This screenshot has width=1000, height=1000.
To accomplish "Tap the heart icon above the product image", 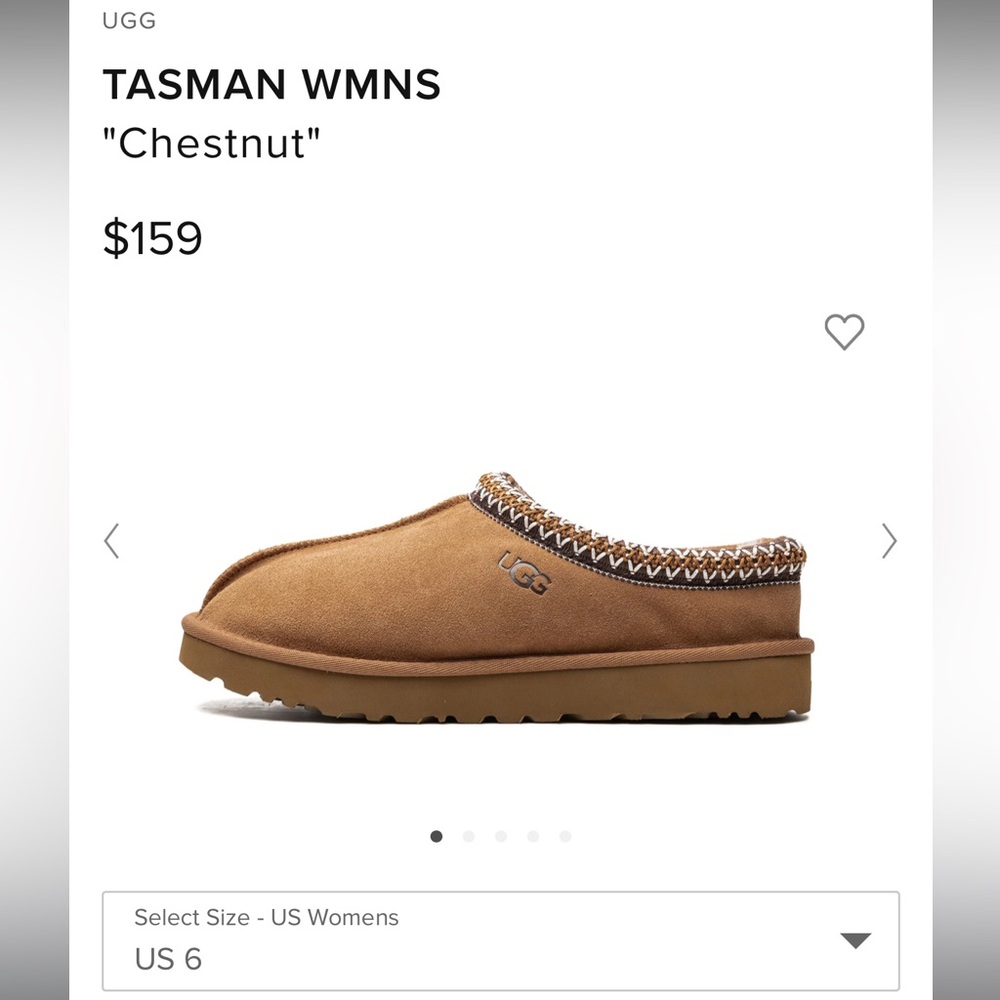I will tap(845, 333).
